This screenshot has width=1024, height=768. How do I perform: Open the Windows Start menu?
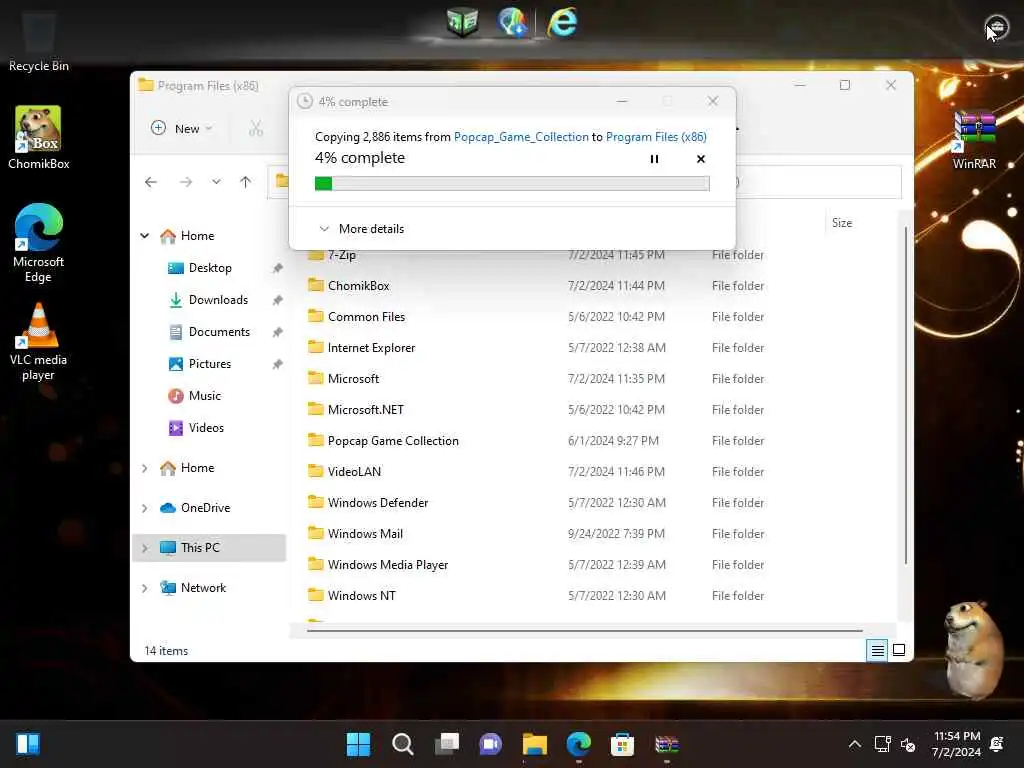pos(358,744)
